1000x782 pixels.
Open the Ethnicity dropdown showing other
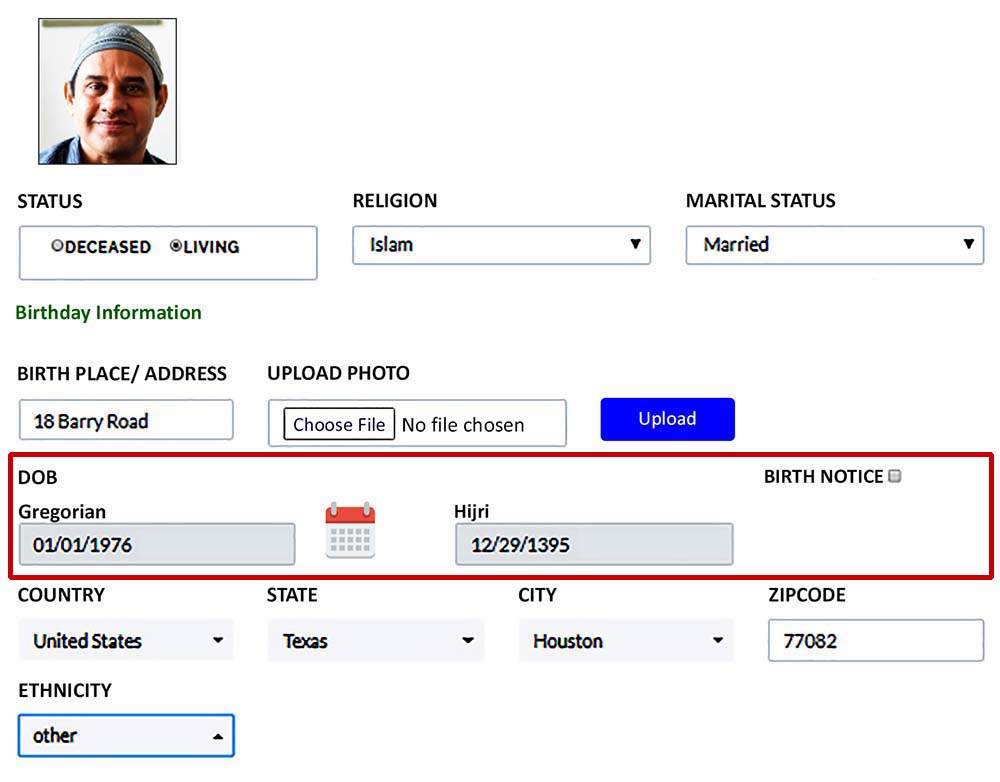[x=126, y=736]
